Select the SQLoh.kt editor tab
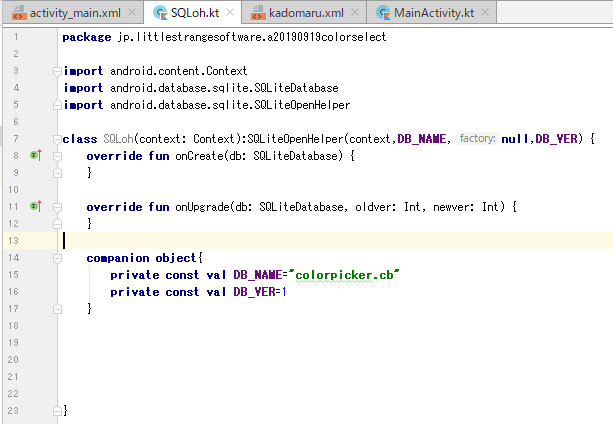Image resolution: width=613 pixels, height=424 pixels. point(195,13)
